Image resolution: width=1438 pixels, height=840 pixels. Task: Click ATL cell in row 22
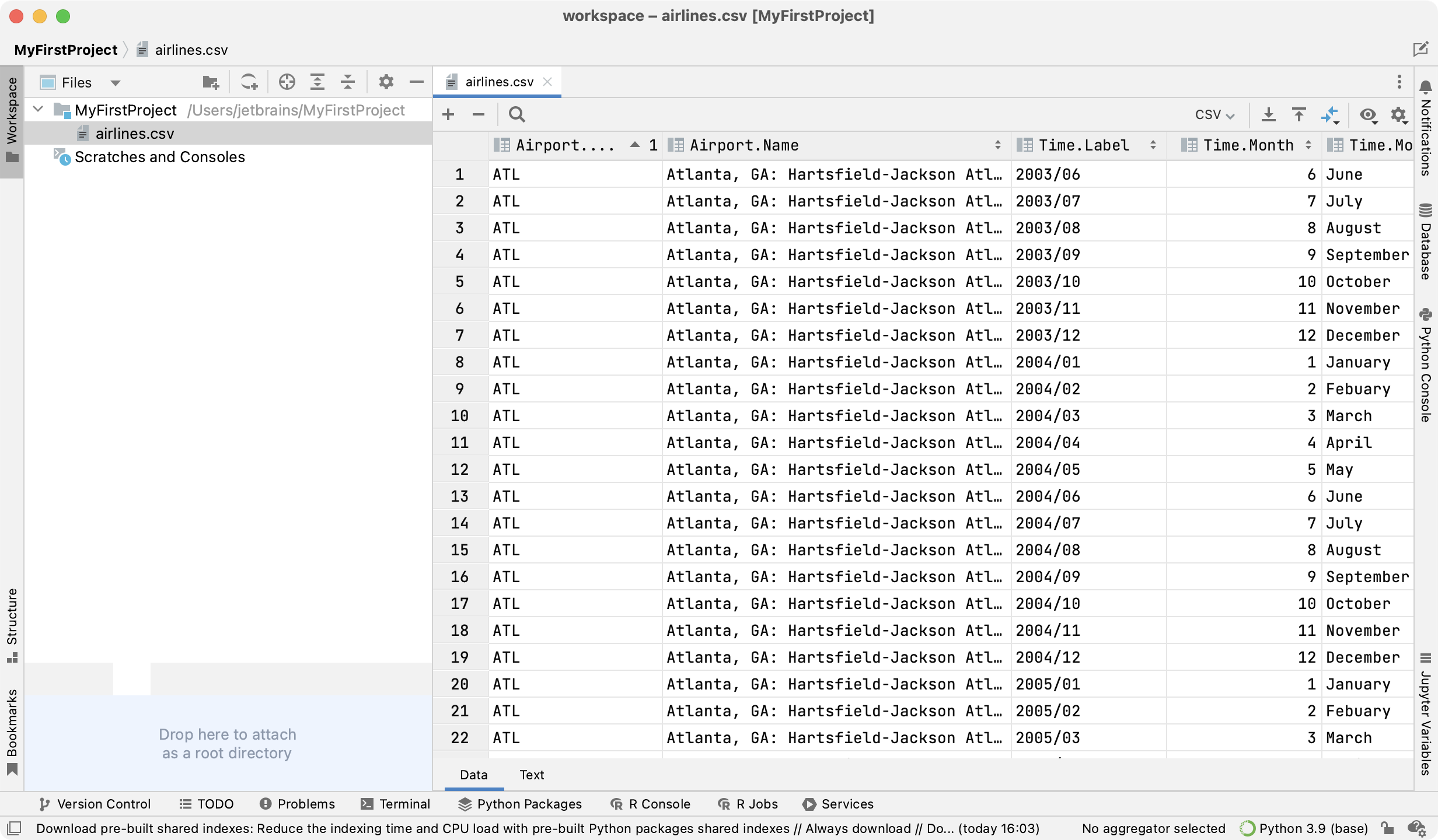575,737
